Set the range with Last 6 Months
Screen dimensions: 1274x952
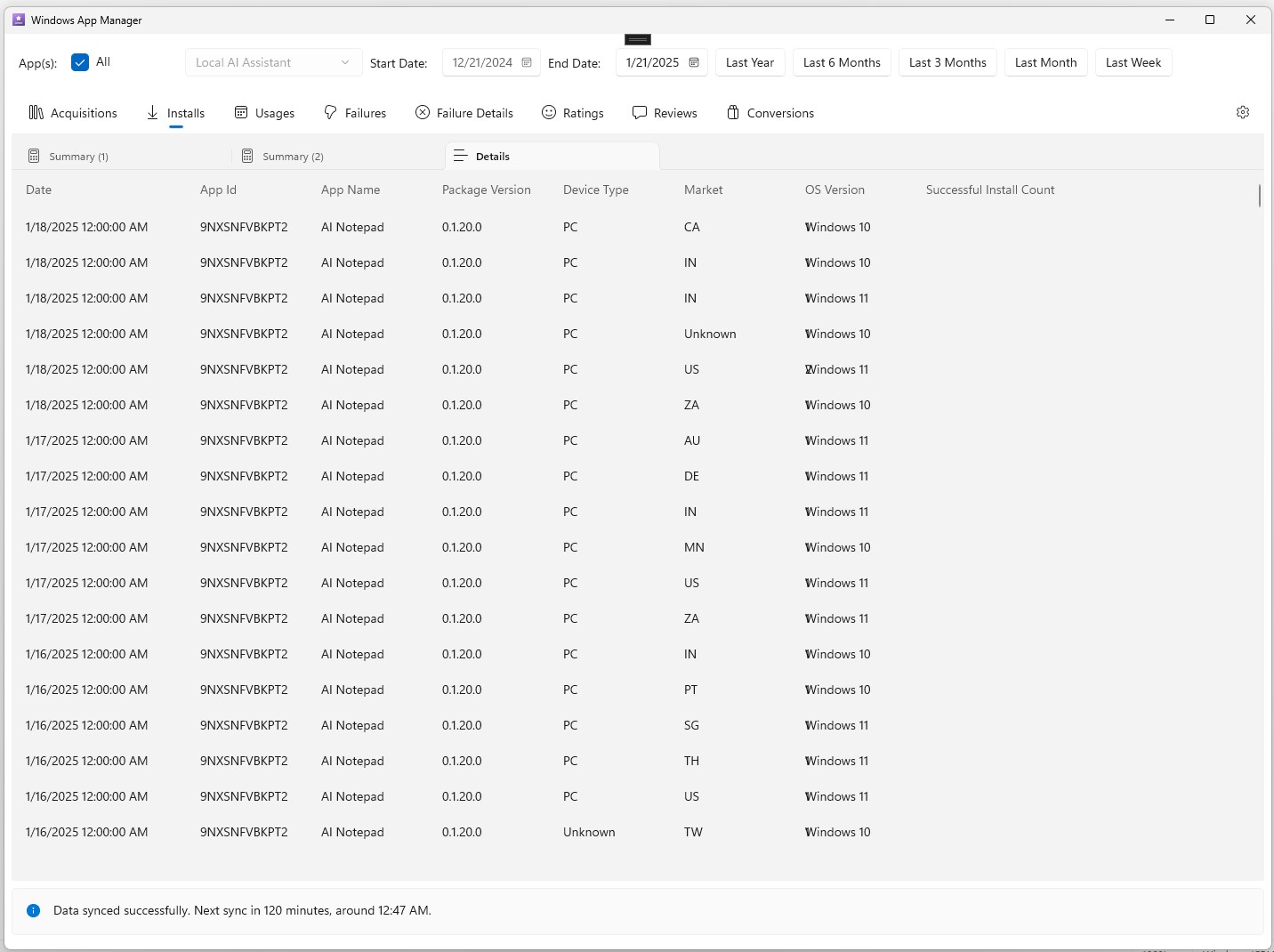842,62
